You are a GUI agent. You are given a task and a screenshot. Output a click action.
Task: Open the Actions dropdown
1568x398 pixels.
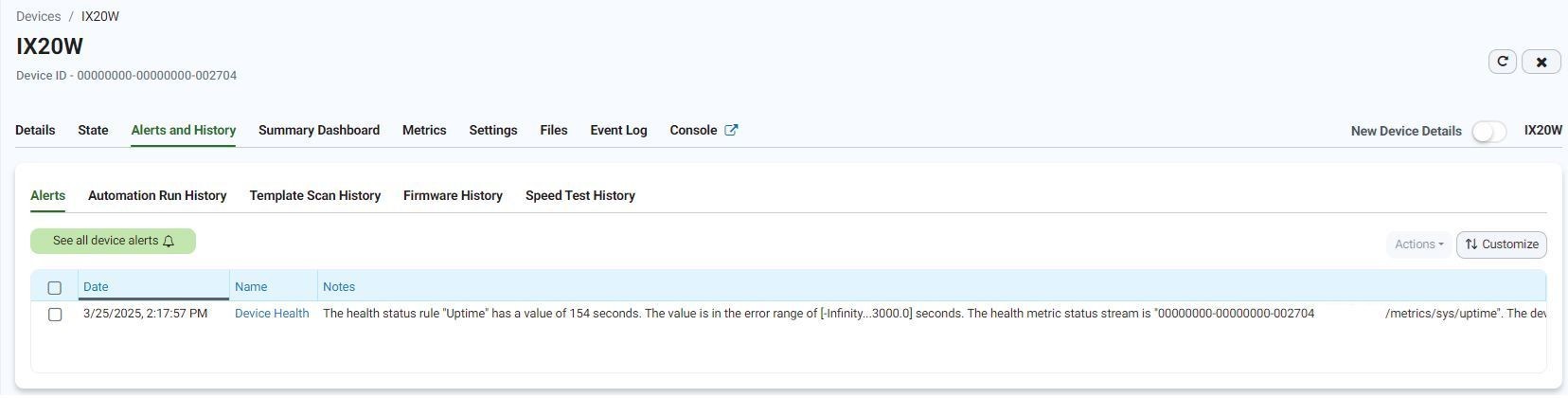1418,244
